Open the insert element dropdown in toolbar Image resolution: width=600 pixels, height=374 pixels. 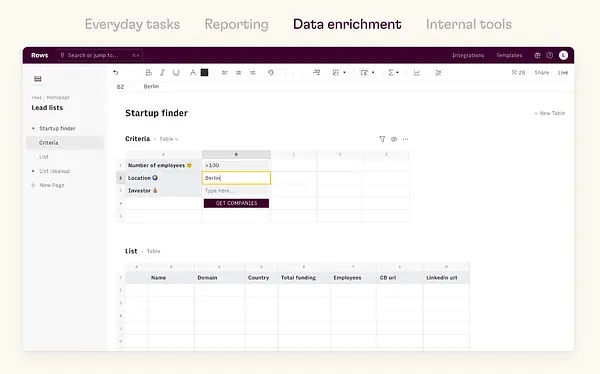pos(367,72)
